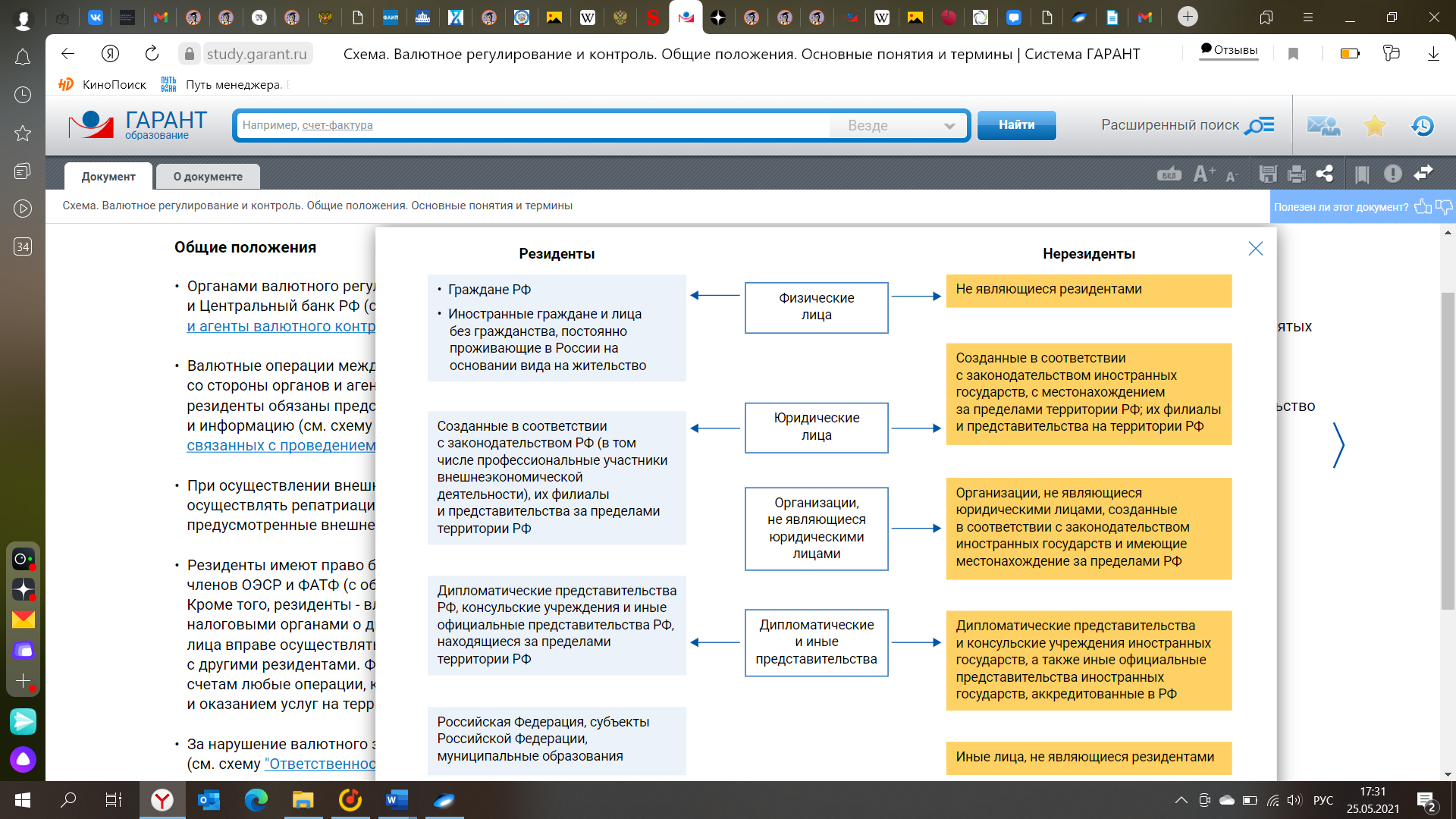Switch to the О документе tab
Viewport: 1456px width, 819px height.
point(208,177)
